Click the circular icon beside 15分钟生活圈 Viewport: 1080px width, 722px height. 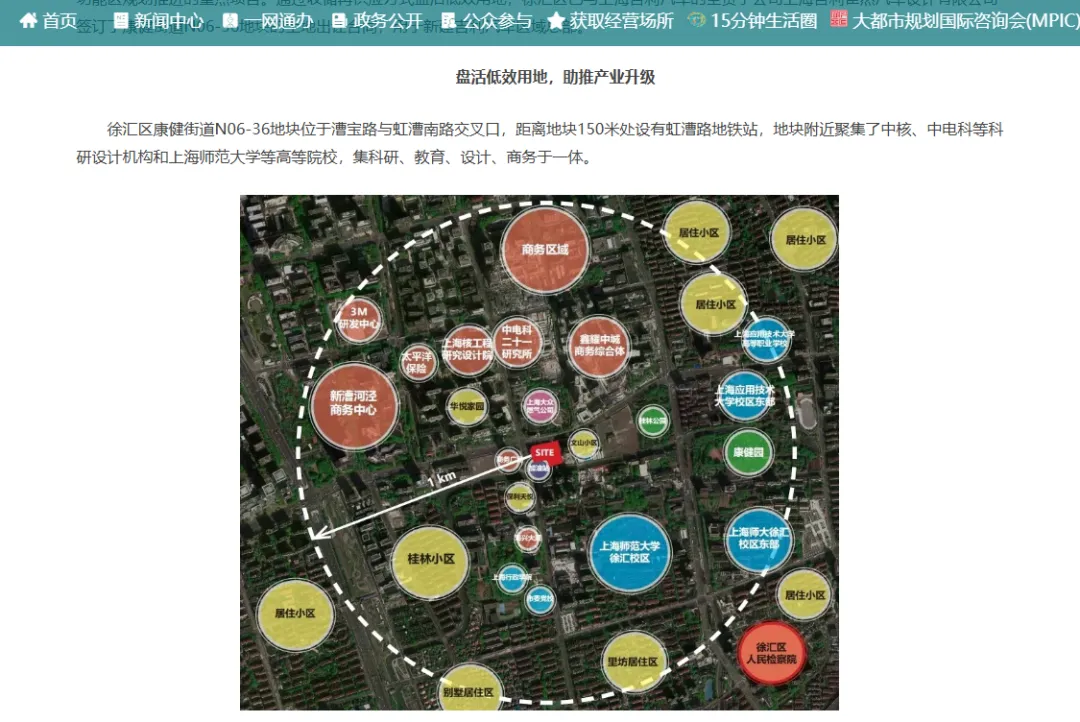[x=696, y=21]
